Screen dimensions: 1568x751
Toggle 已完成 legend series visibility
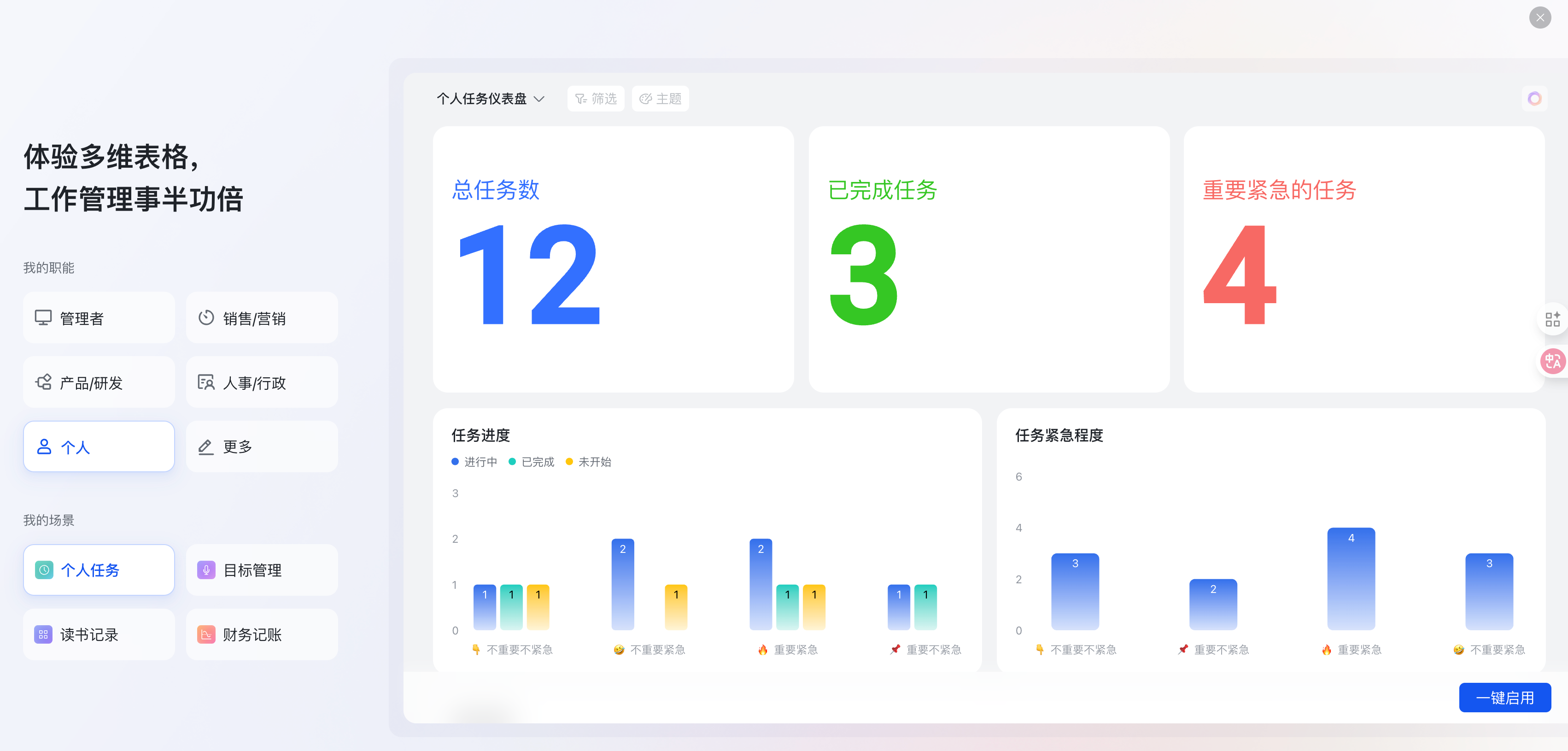point(532,462)
